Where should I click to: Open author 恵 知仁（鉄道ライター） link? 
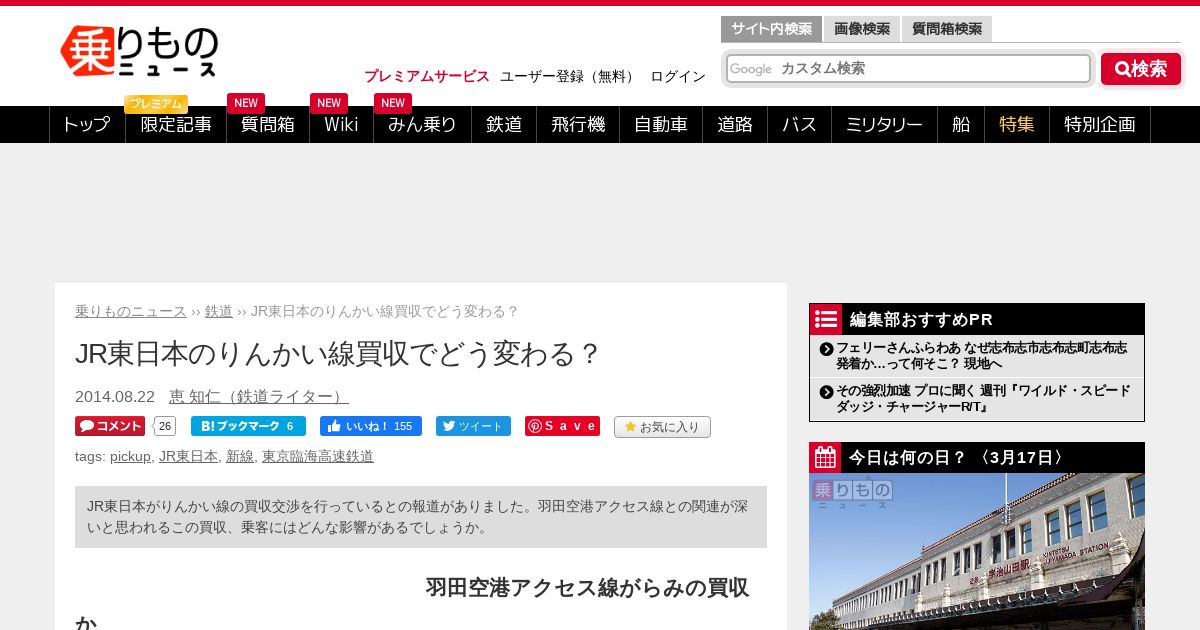(259, 396)
